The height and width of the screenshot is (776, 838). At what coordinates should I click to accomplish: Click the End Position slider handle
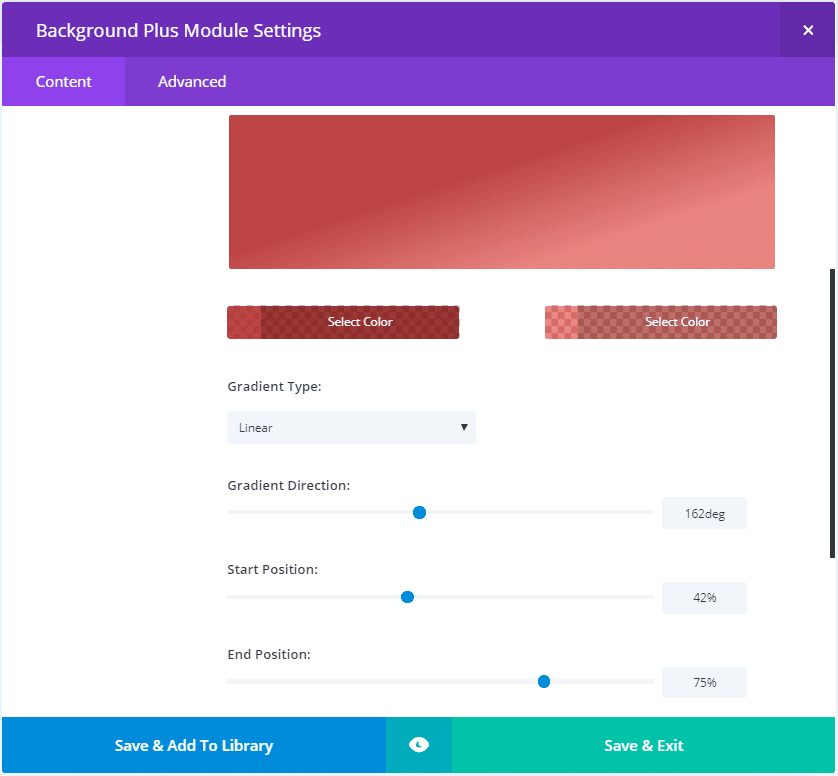[544, 682]
